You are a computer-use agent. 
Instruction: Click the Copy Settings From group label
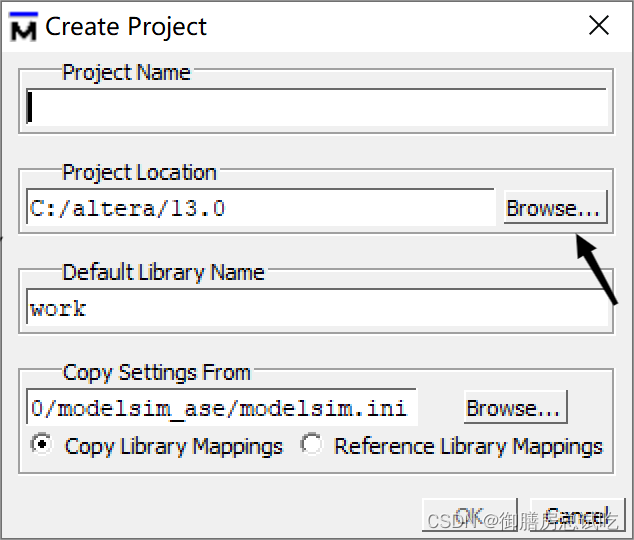pyautogui.click(x=156, y=372)
